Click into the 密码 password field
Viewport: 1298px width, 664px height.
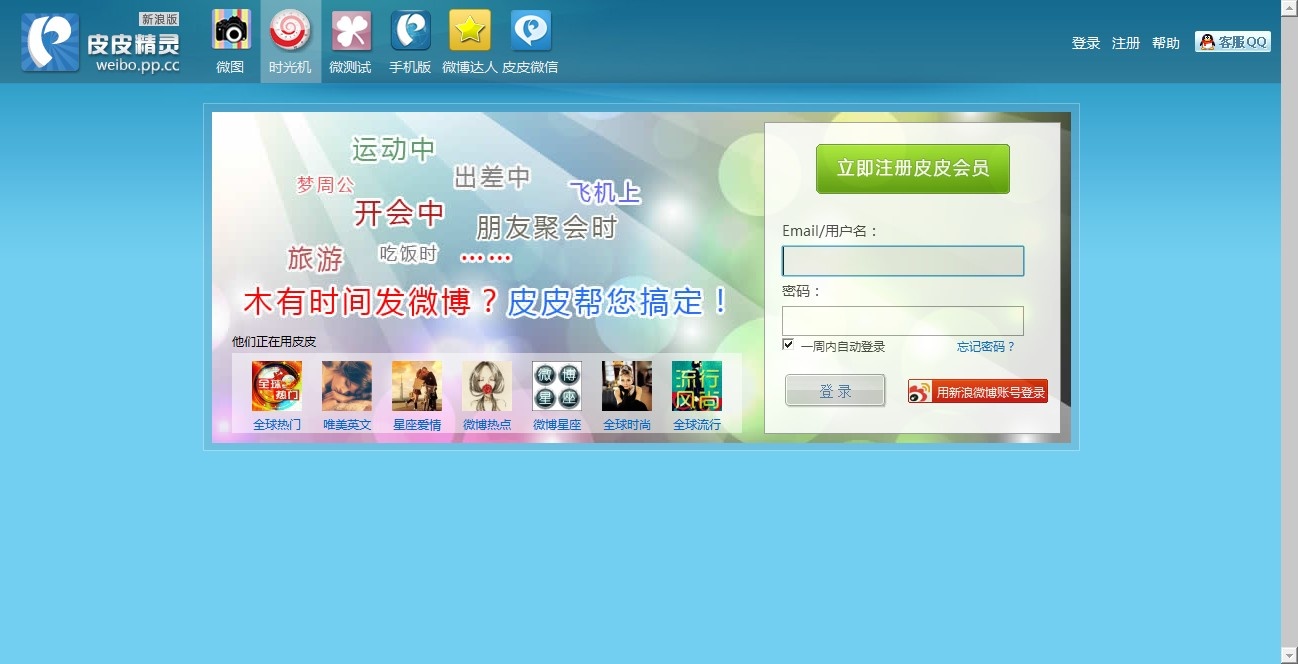903,321
